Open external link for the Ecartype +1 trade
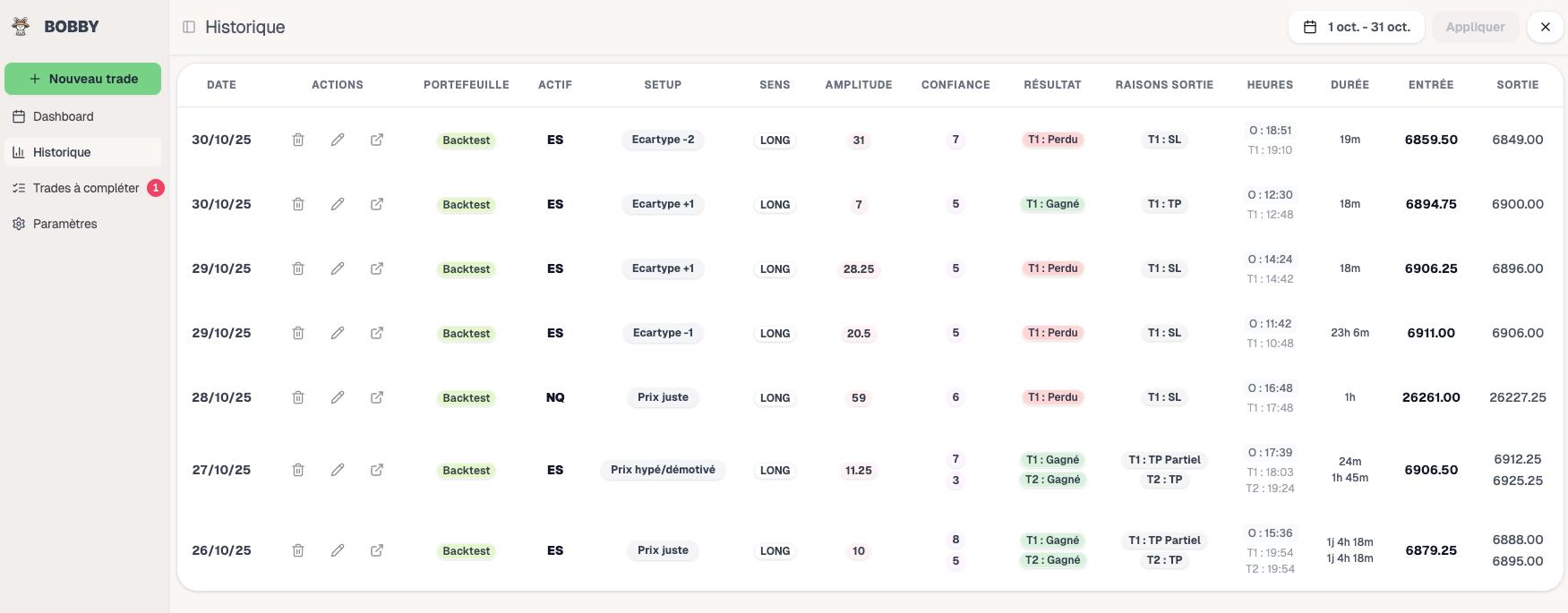Image resolution: width=1568 pixels, height=613 pixels. click(x=377, y=203)
